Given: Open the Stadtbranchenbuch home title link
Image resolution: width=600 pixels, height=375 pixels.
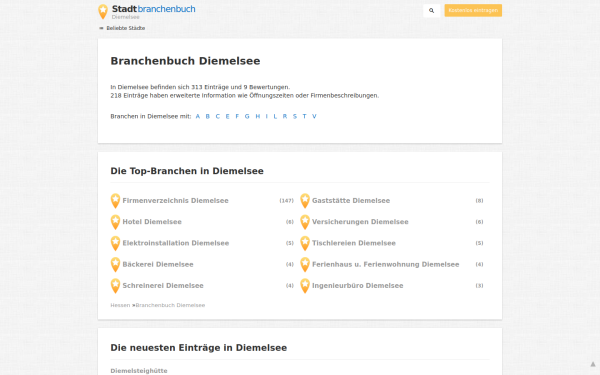Looking at the screenshot, I should click(153, 9).
